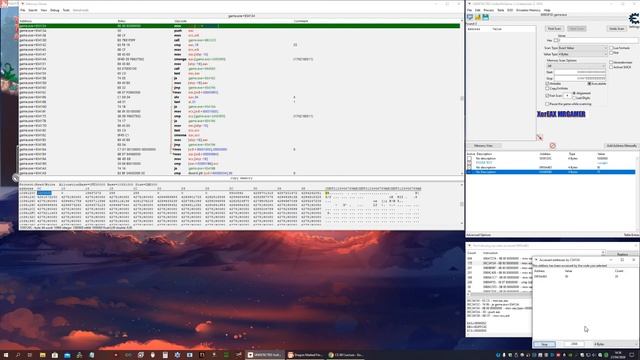Click the Stop address input field

coord(580,78)
